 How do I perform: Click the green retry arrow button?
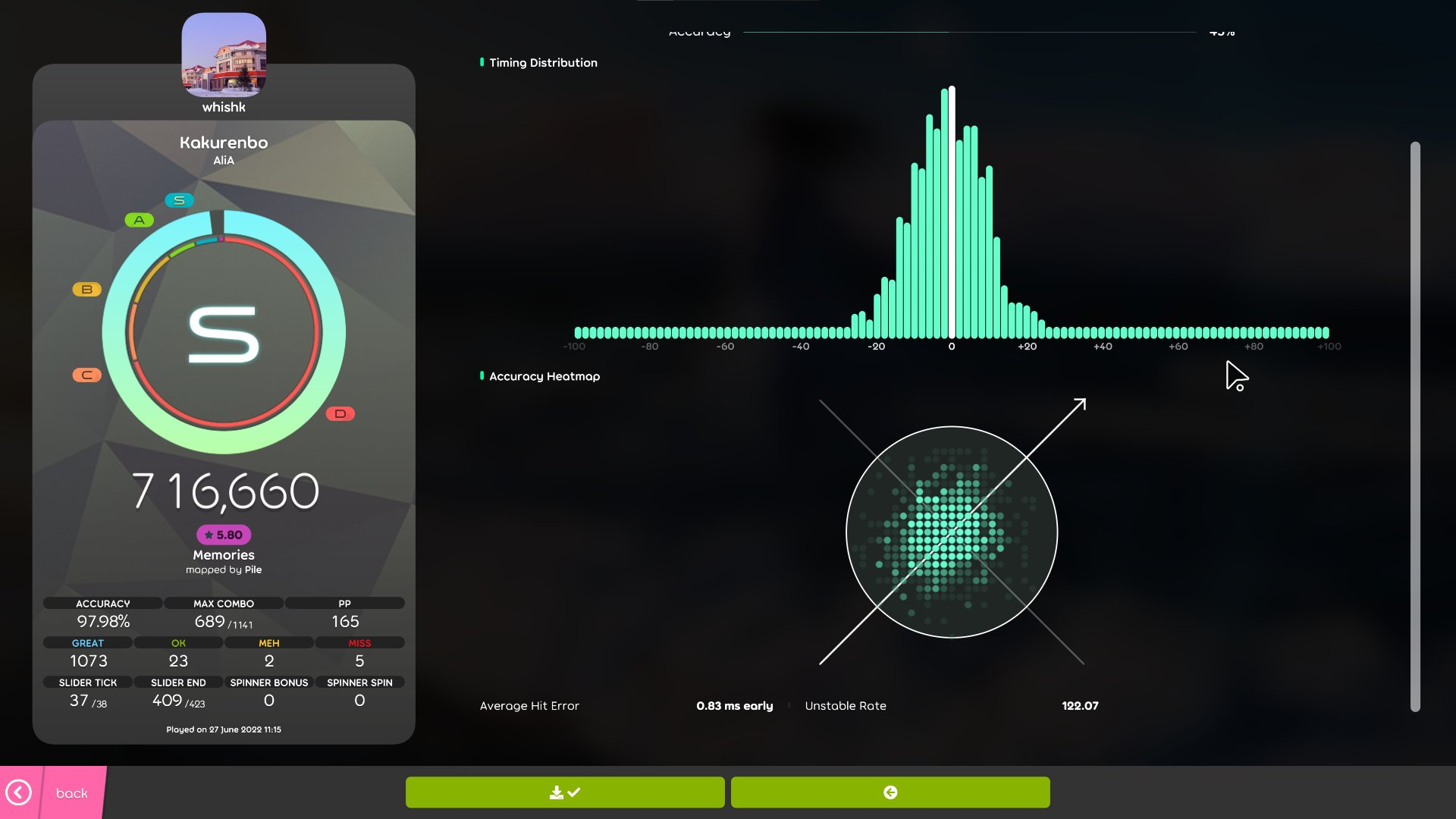[890, 792]
